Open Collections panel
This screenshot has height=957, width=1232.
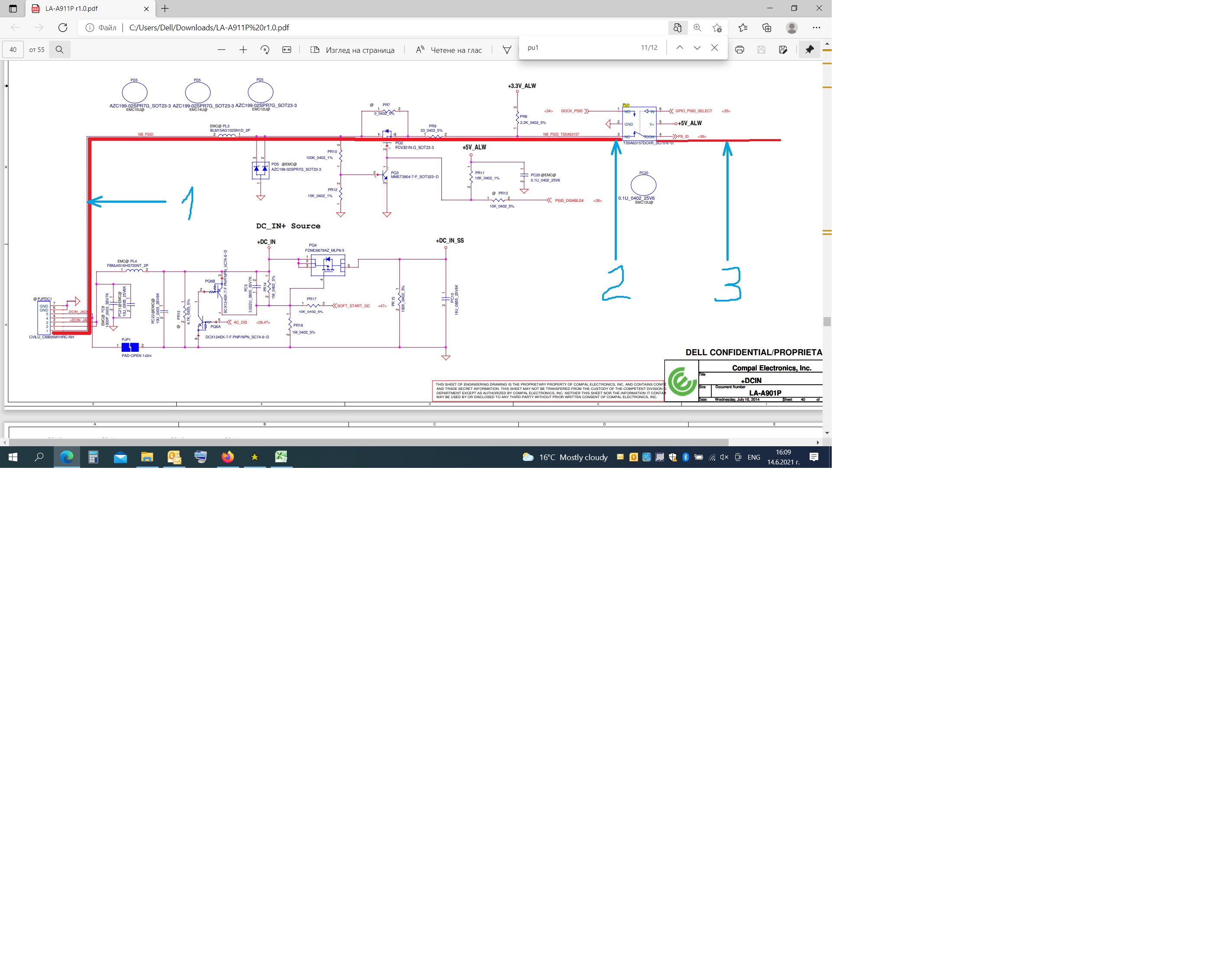point(767,27)
